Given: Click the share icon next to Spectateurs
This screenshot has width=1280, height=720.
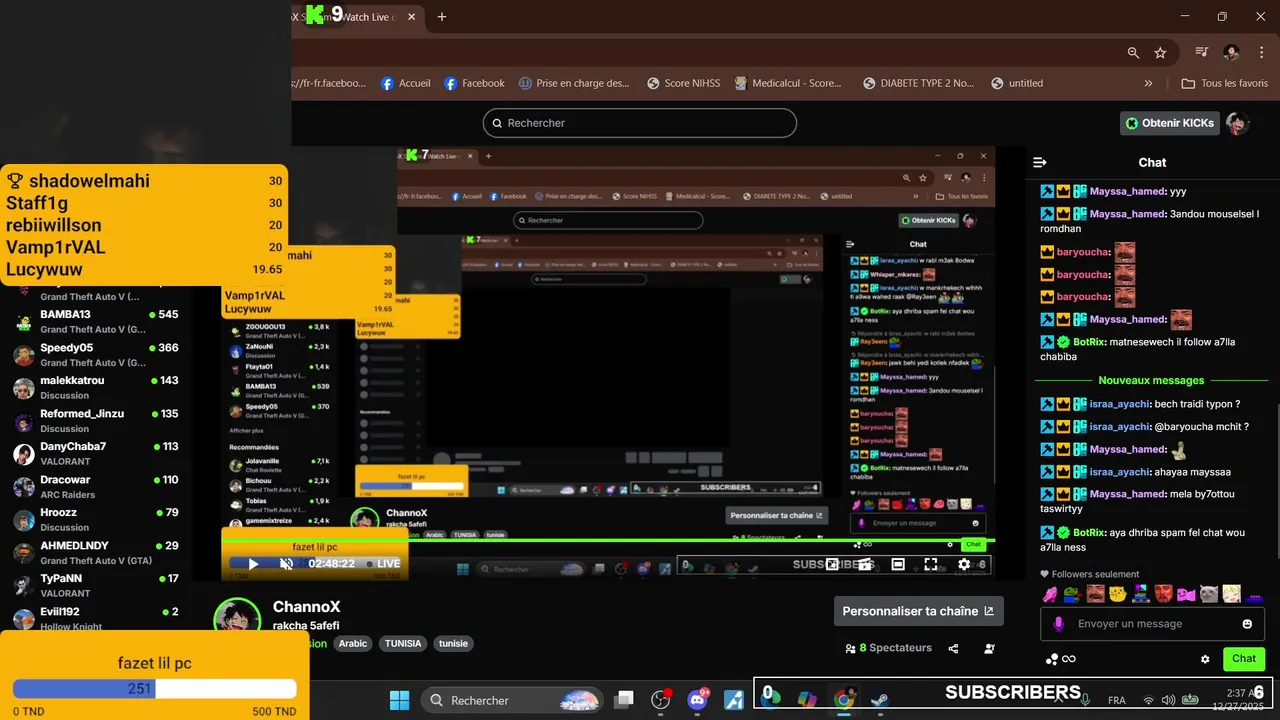Looking at the screenshot, I should (x=953, y=648).
